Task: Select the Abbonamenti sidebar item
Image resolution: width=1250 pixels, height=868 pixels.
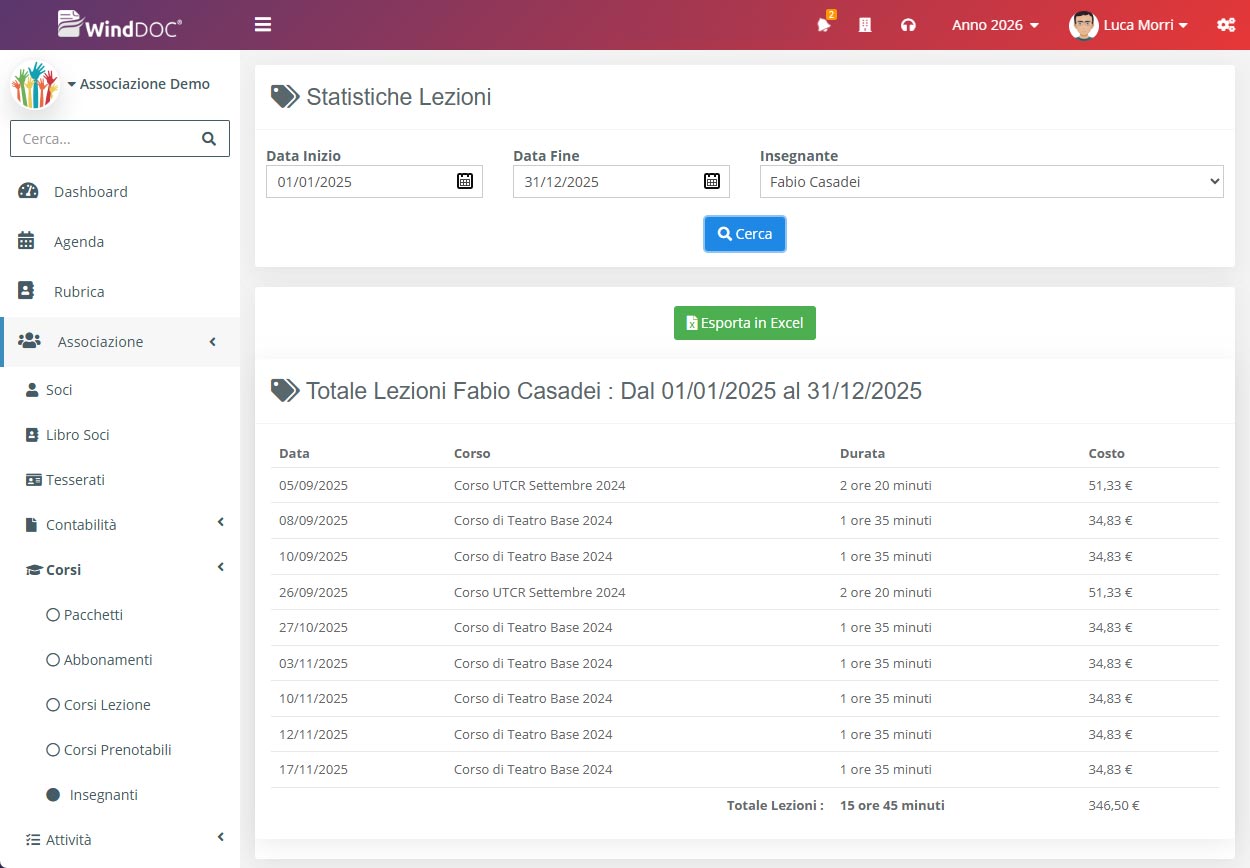Action: [x=107, y=660]
